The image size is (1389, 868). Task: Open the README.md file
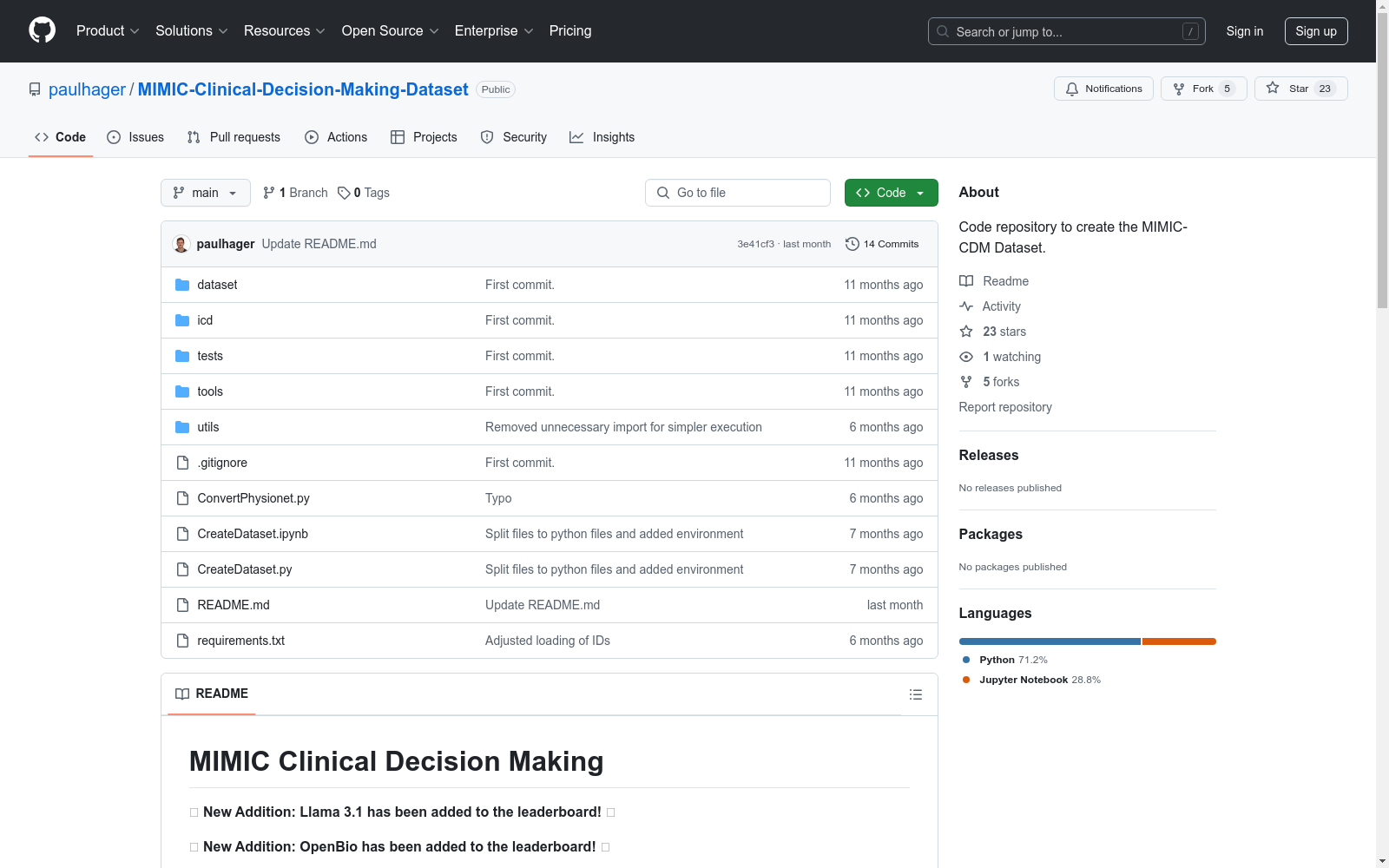(x=234, y=605)
